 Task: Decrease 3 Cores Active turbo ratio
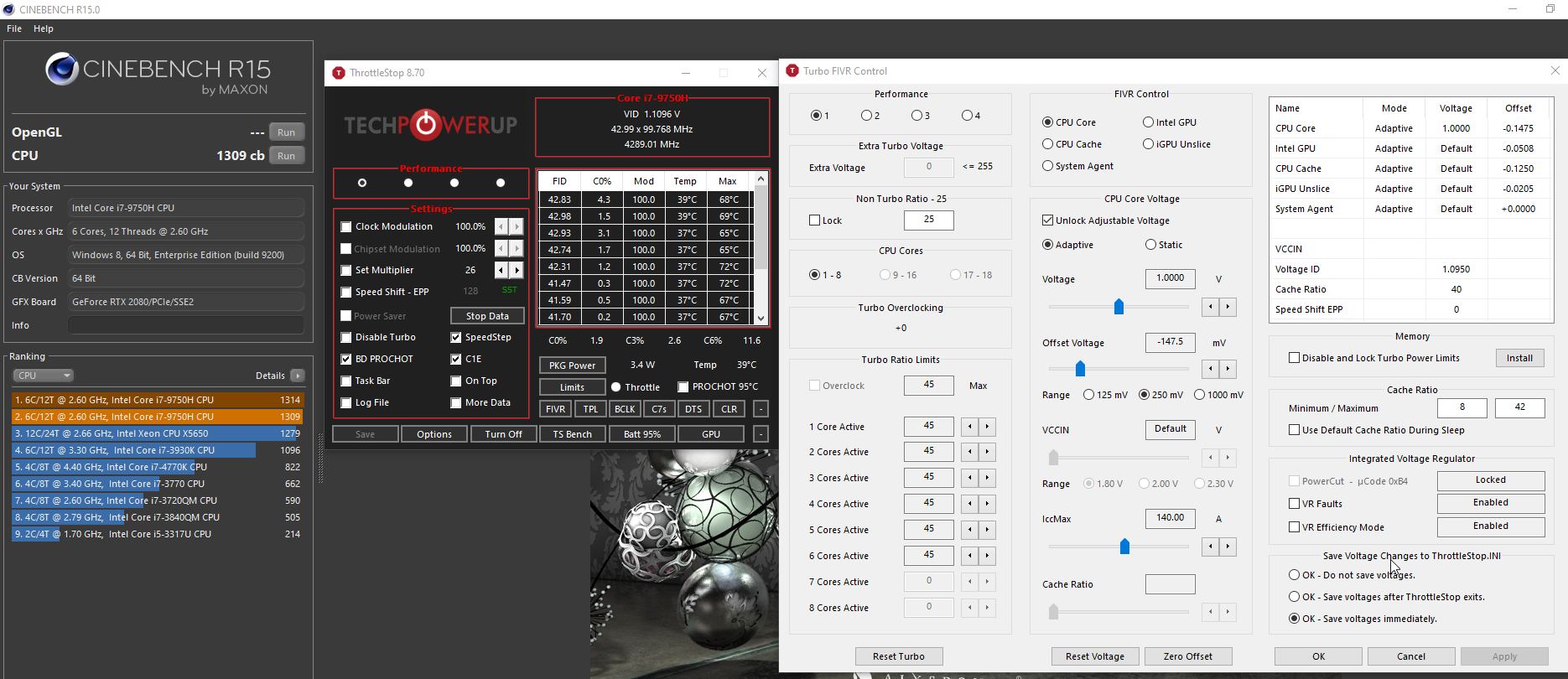click(x=970, y=478)
